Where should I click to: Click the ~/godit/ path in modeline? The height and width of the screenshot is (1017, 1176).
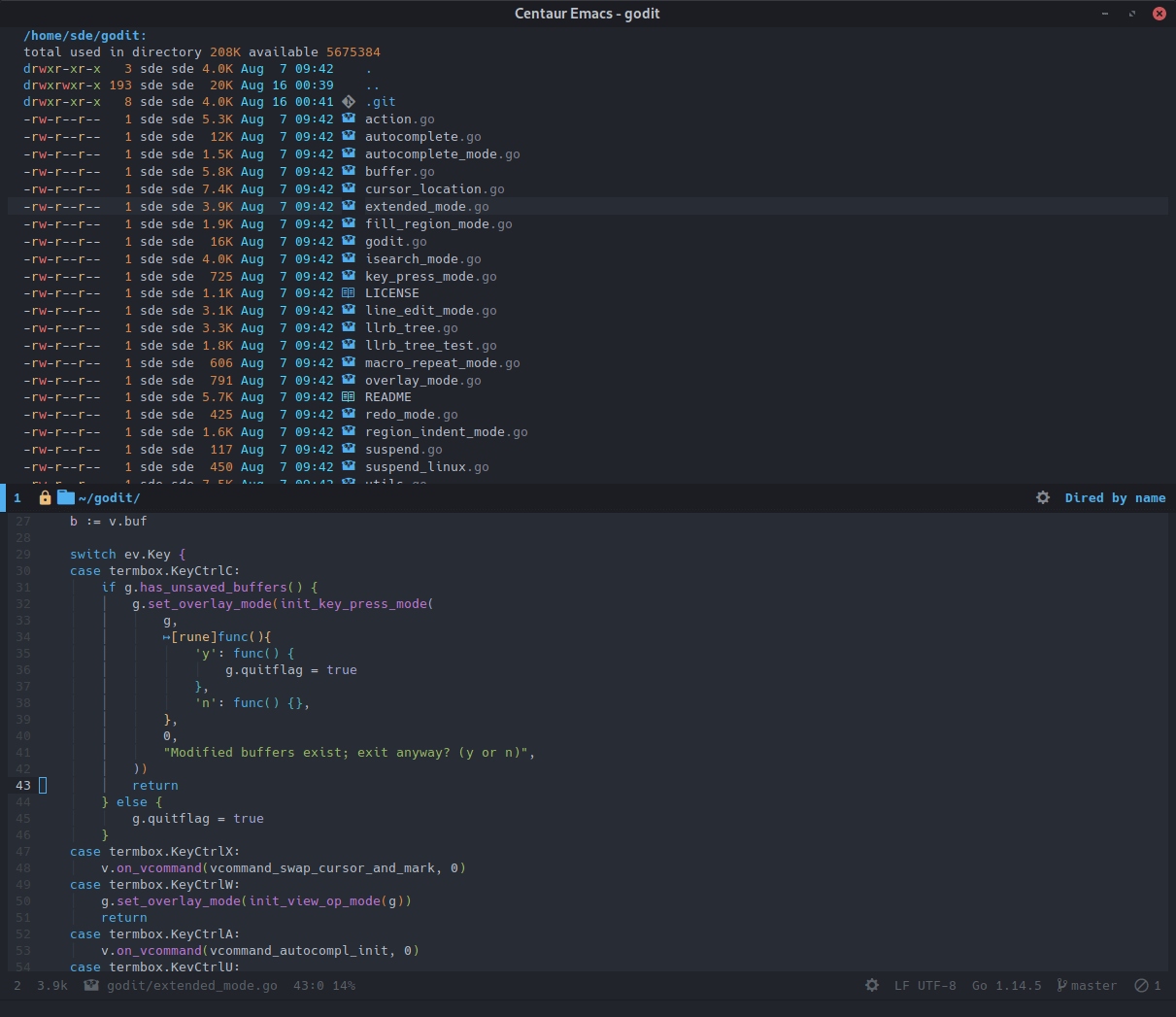109,498
